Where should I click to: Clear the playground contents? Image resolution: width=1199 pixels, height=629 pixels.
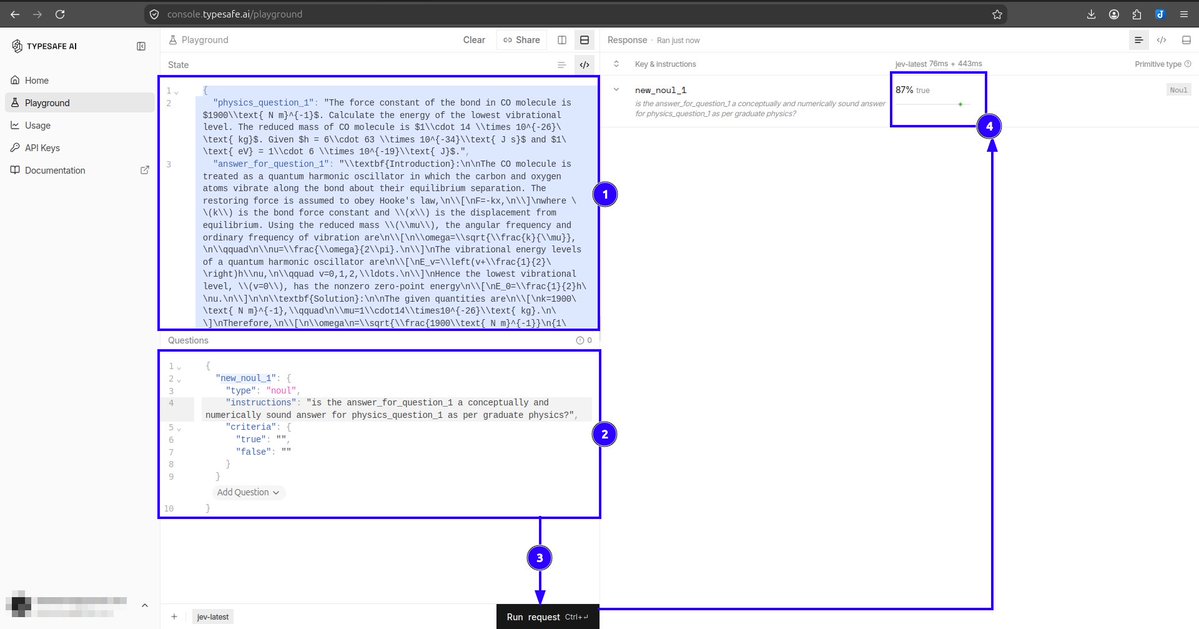click(x=474, y=40)
